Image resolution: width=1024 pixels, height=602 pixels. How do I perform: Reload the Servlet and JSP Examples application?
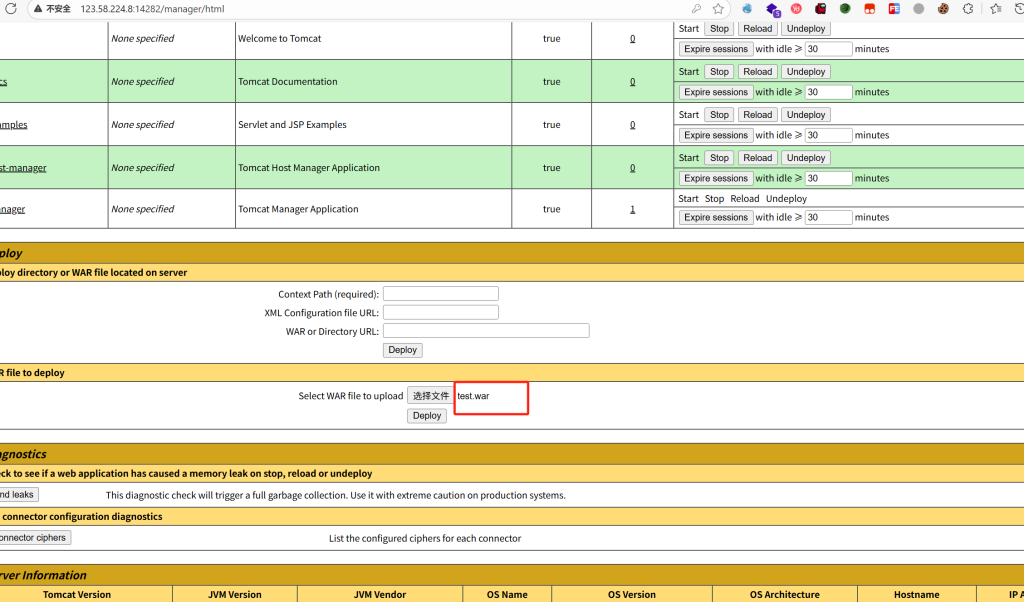[758, 115]
